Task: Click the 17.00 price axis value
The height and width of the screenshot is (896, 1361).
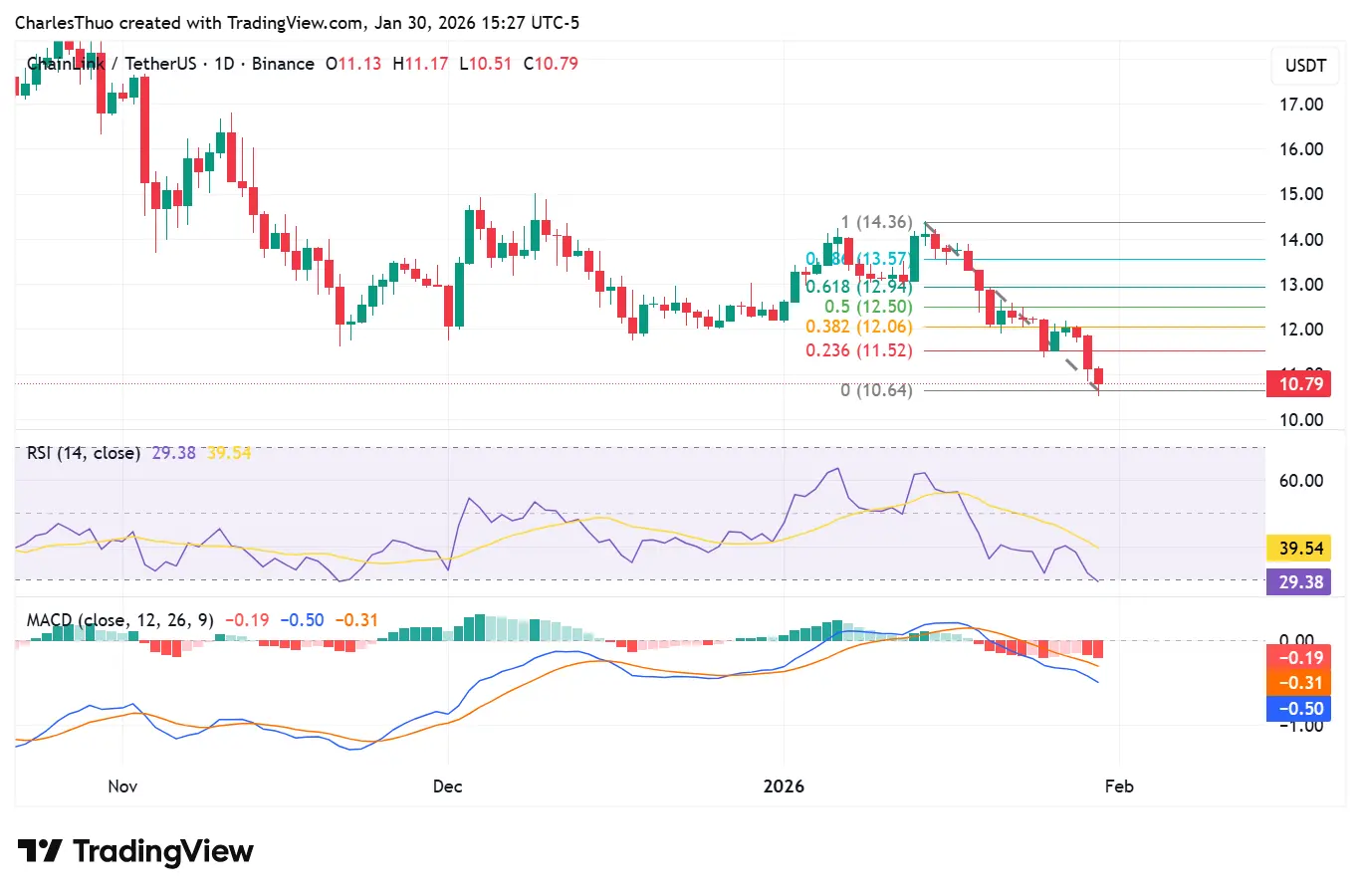Action: [x=1300, y=105]
